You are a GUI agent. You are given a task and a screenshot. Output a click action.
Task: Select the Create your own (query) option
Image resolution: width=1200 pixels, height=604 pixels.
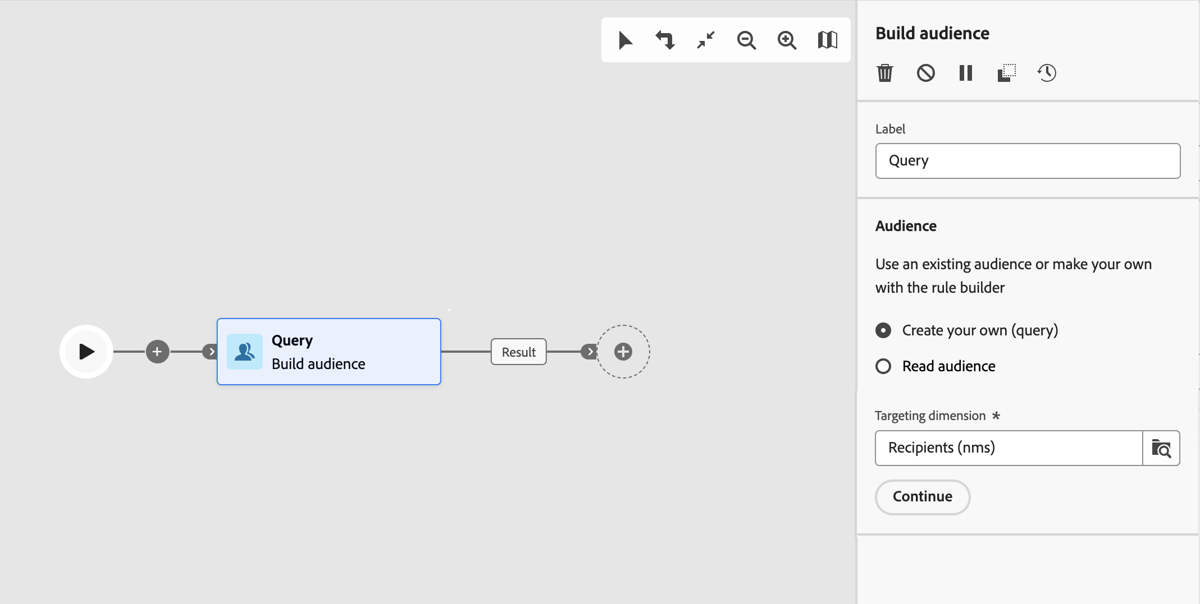tap(883, 330)
